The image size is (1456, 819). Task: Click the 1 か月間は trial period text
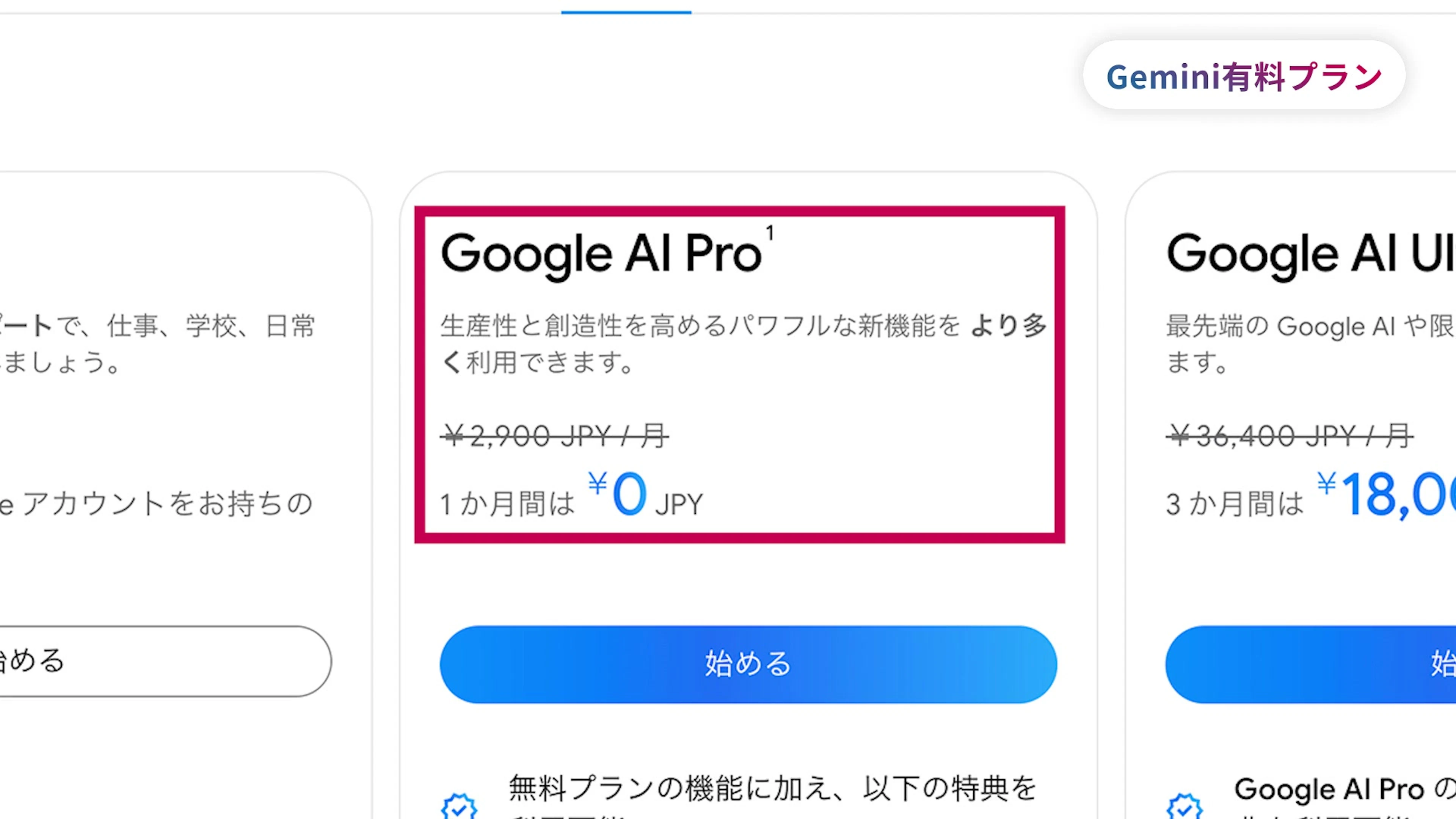point(507,503)
